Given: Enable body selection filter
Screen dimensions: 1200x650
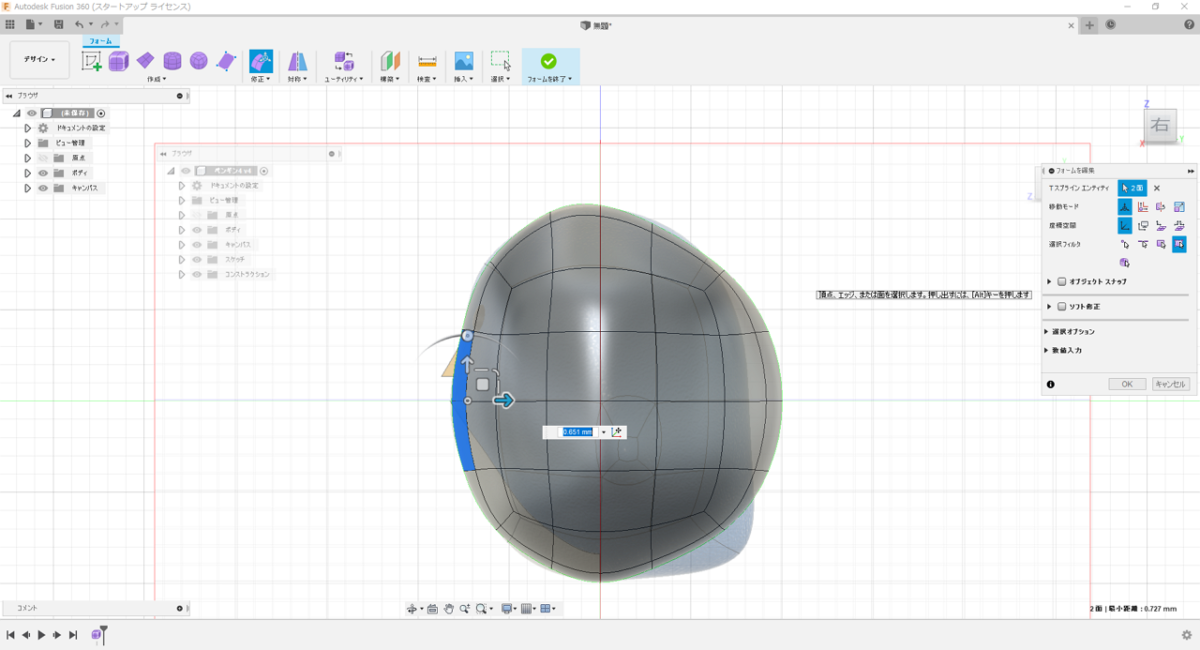Looking at the screenshot, I should click(1124, 262).
